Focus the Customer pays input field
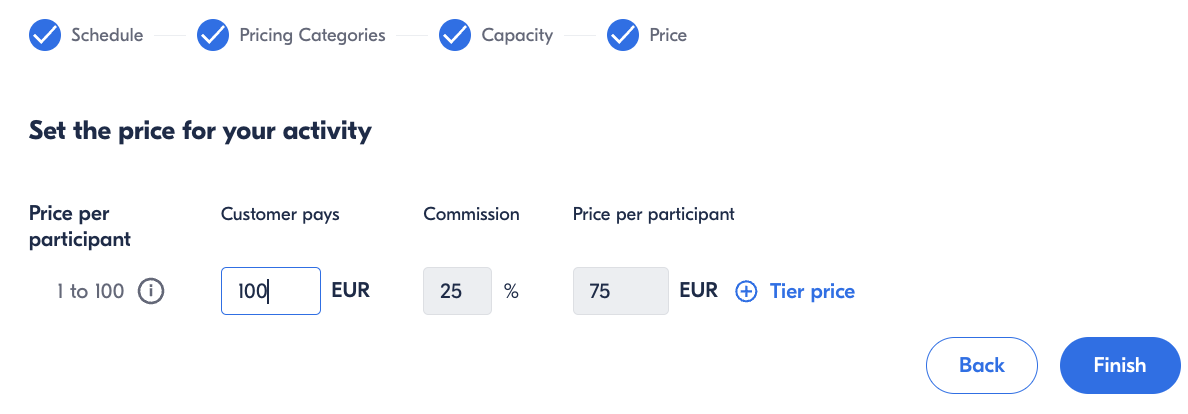The image size is (1188, 414). [270, 291]
